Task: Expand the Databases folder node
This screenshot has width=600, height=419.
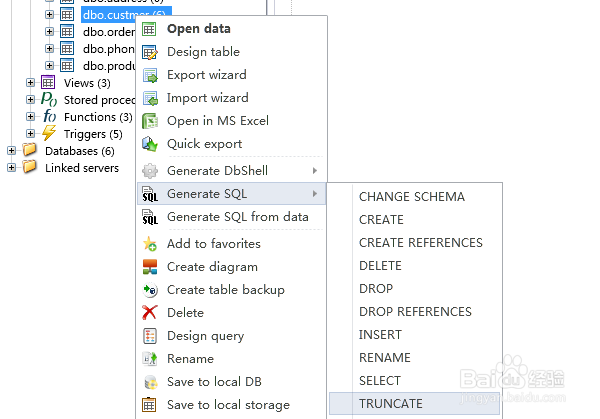Action: coord(12,151)
